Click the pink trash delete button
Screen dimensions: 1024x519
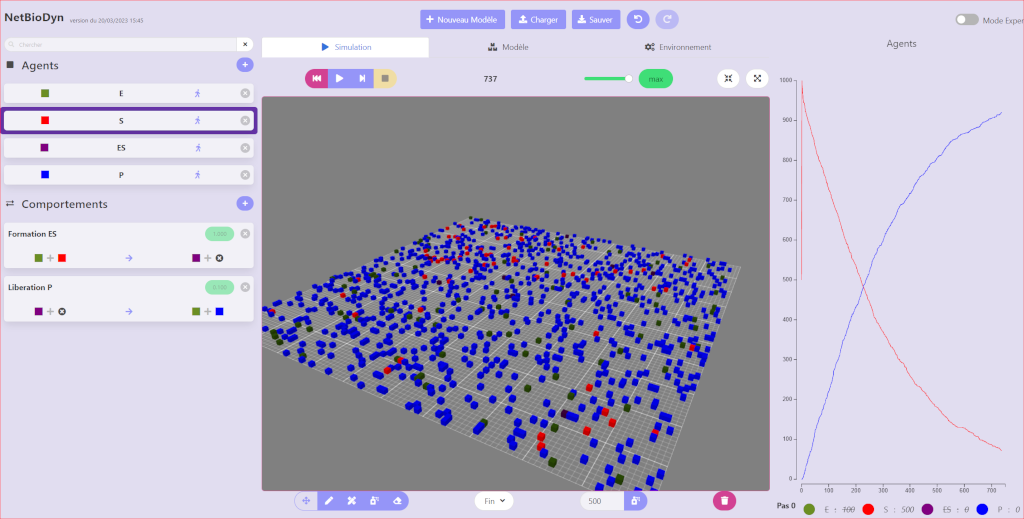pos(725,500)
